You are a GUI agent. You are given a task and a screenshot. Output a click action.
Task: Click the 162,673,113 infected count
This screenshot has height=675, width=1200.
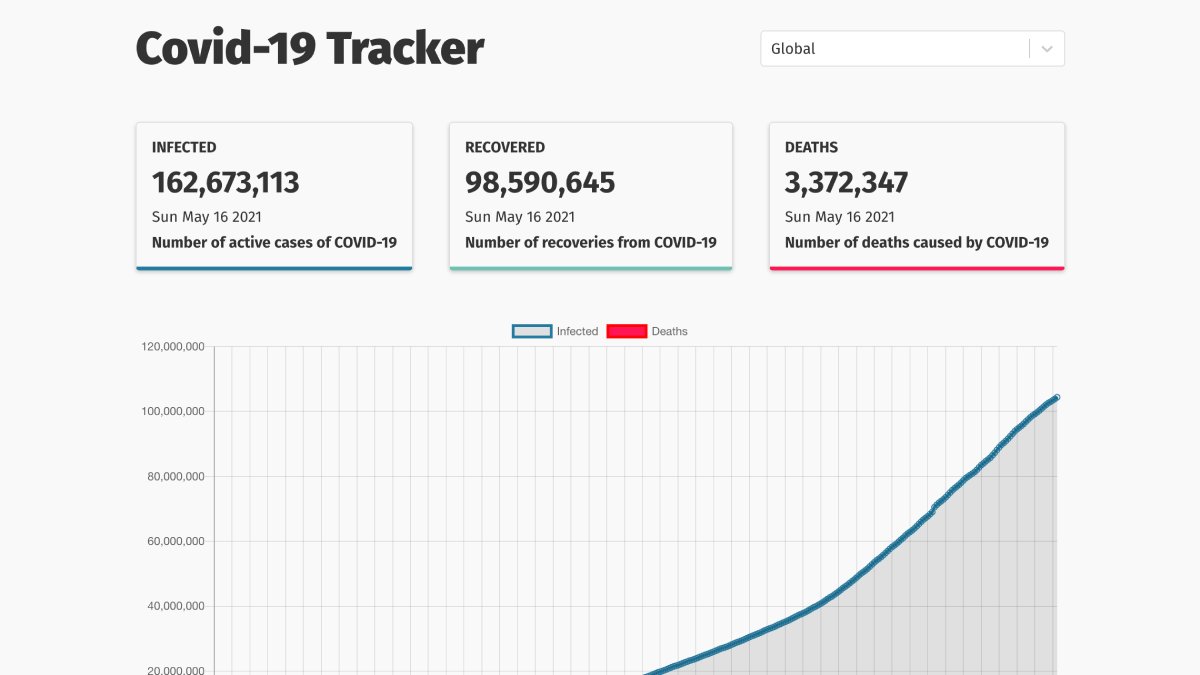226,183
